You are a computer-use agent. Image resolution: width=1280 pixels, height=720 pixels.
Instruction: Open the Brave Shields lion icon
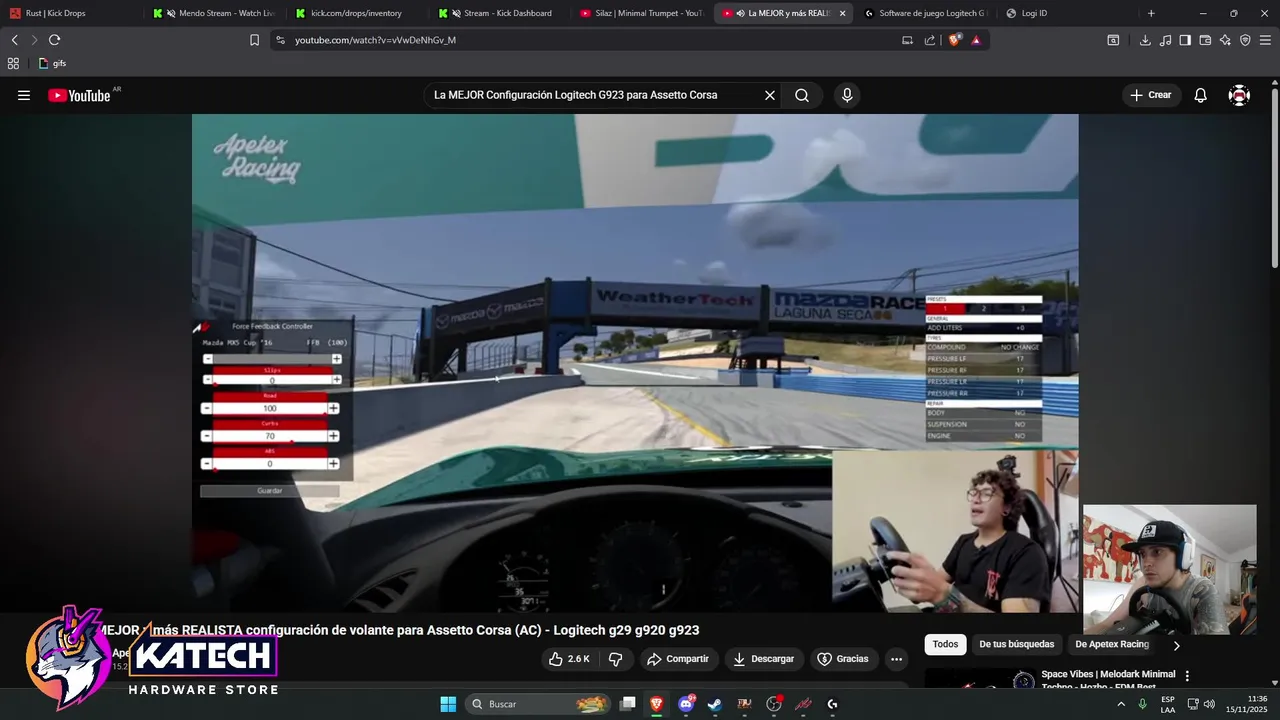pyautogui.click(x=954, y=40)
